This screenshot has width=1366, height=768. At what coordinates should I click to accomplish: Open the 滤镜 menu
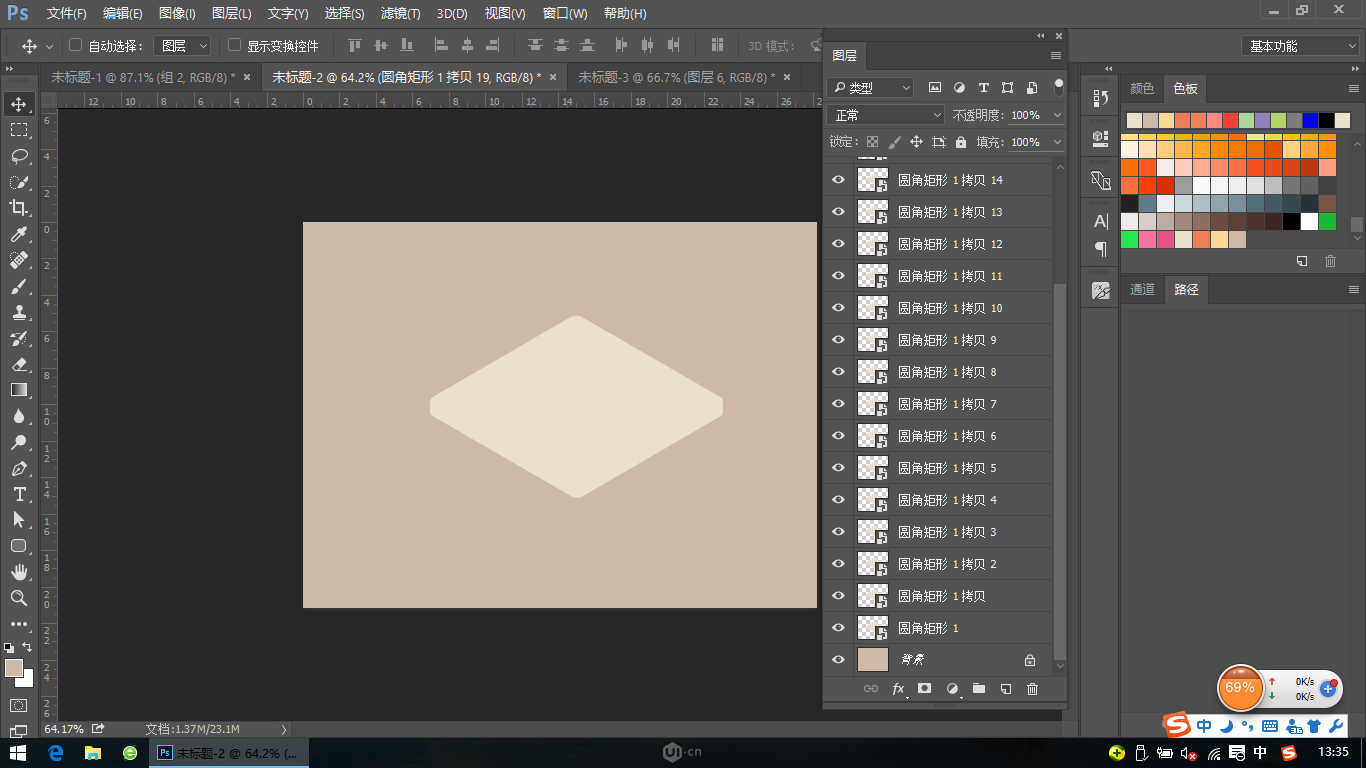point(401,14)
